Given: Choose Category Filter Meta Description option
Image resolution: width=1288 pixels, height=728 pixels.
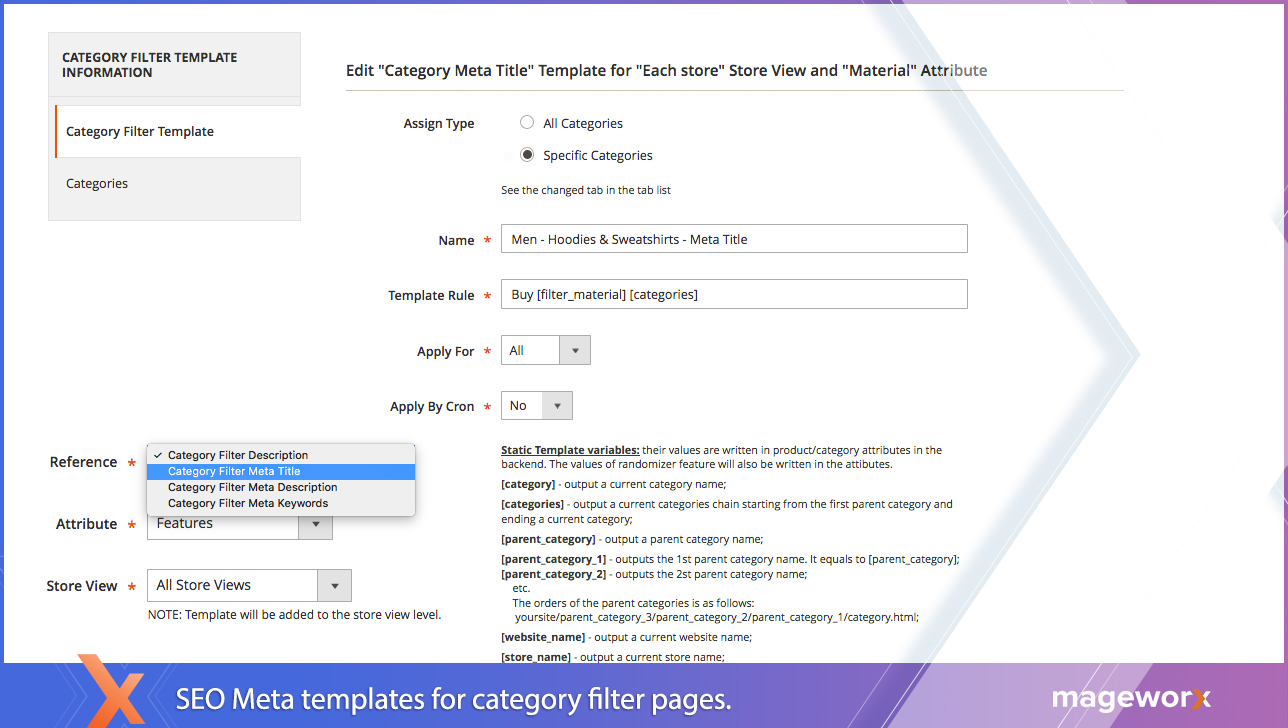Looking at the screenshot, I should point(281,487).
